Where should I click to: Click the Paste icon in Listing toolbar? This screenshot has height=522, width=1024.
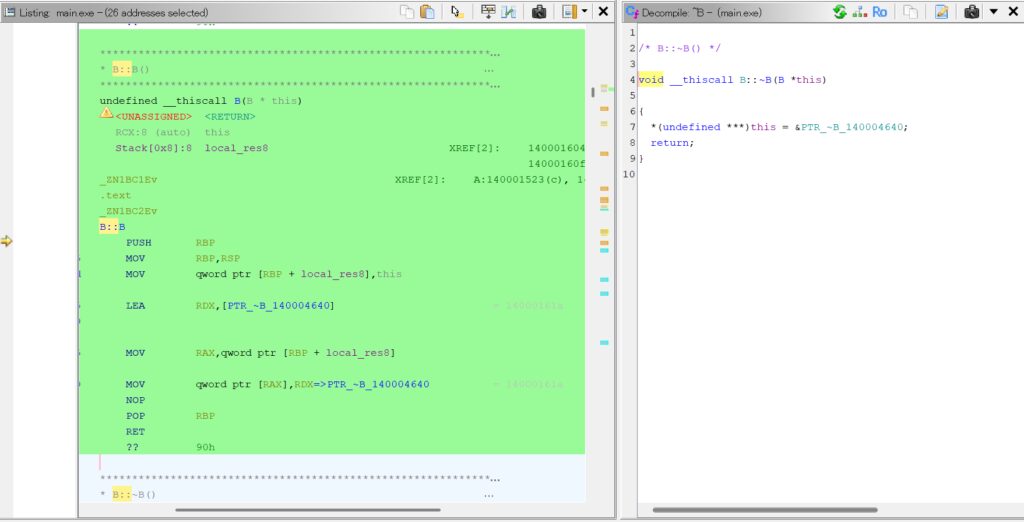pyautogui.click(x=428, y=12)
